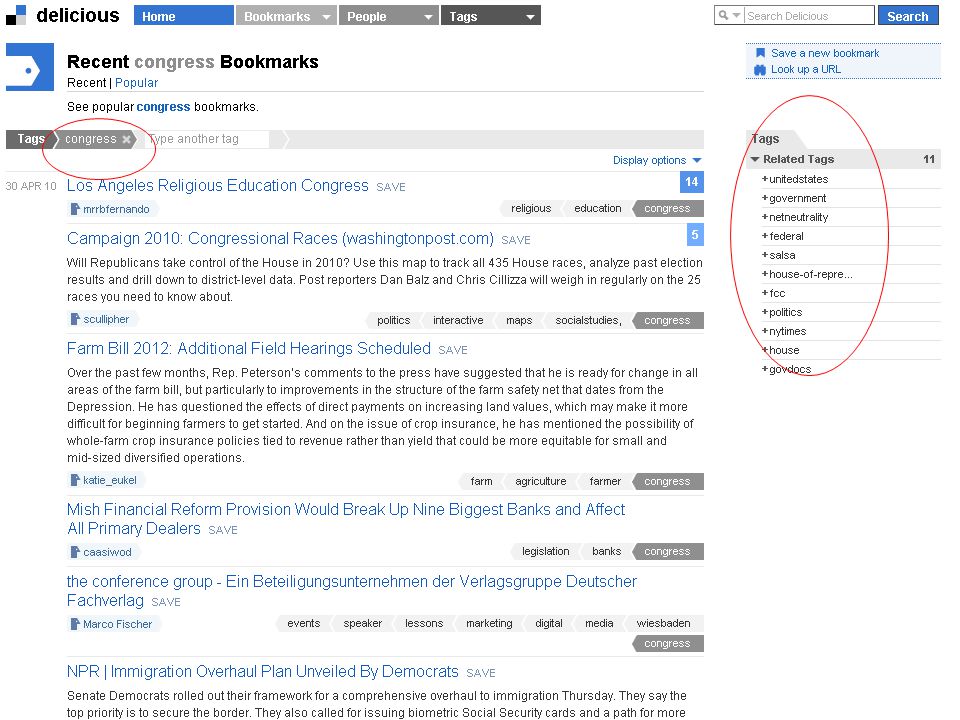This screenshot has width=960, height=720.
Task: Click the 5 saves count badge
Action: tap(695, 234)
